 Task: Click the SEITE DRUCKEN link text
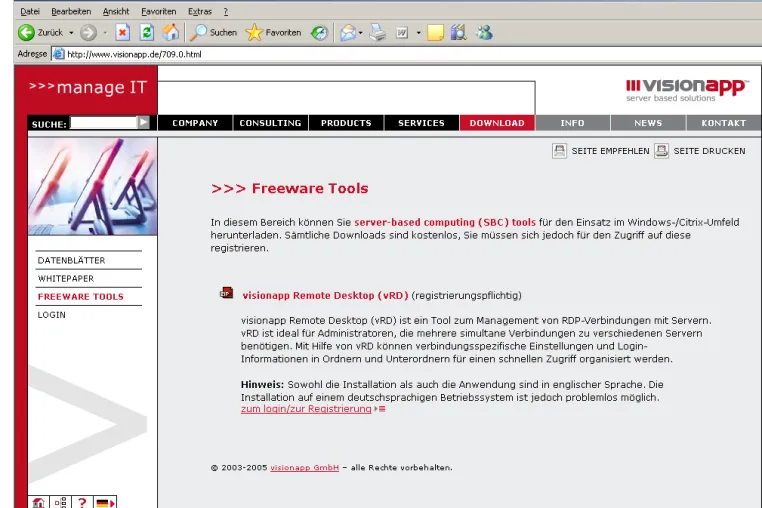[710, 151]
